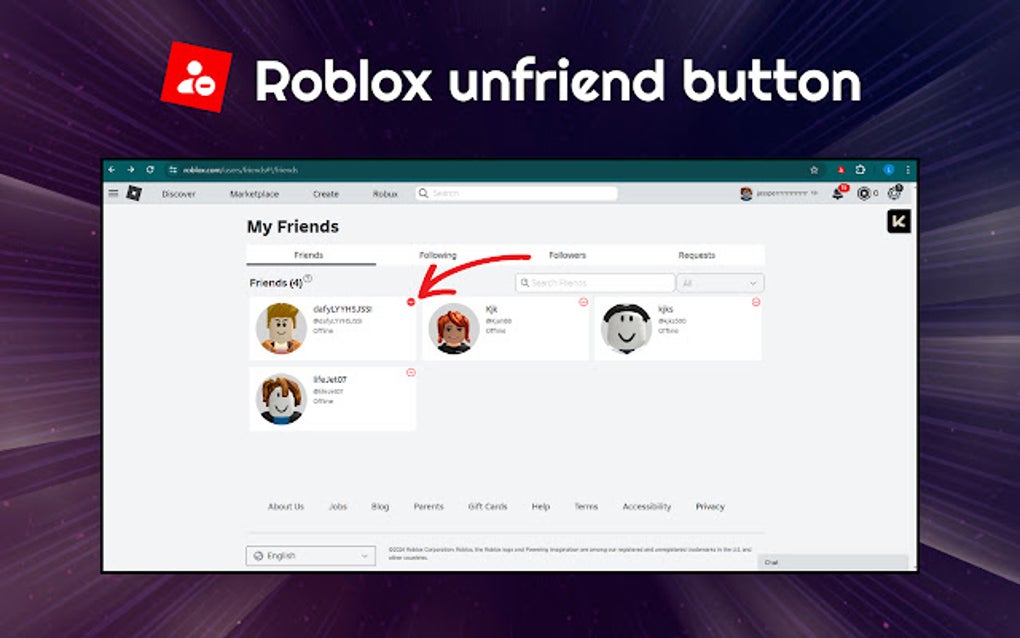Screen dimensions: 1020x638
Task: Click the unfriend icon on lifeJet07's card
Action: (411, 372)
